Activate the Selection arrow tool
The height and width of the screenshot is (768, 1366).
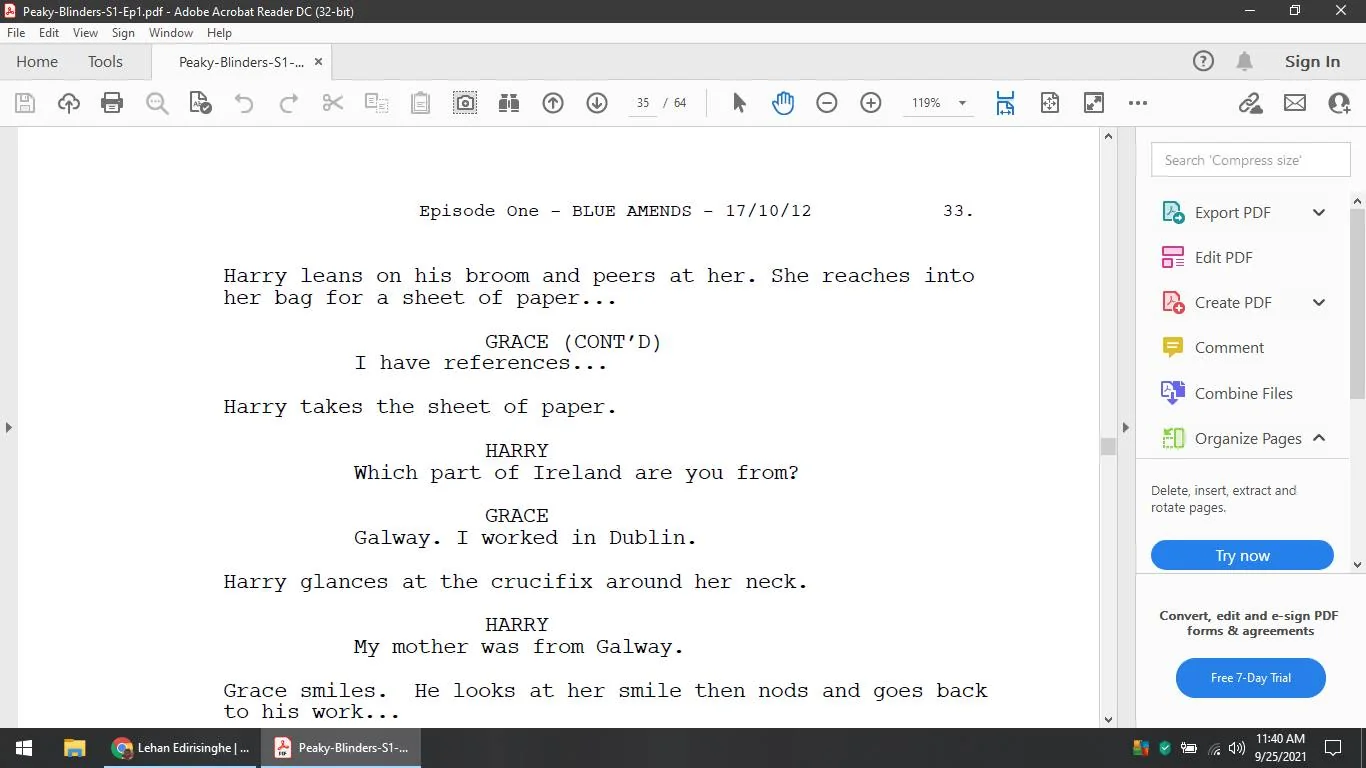point(739,103)
